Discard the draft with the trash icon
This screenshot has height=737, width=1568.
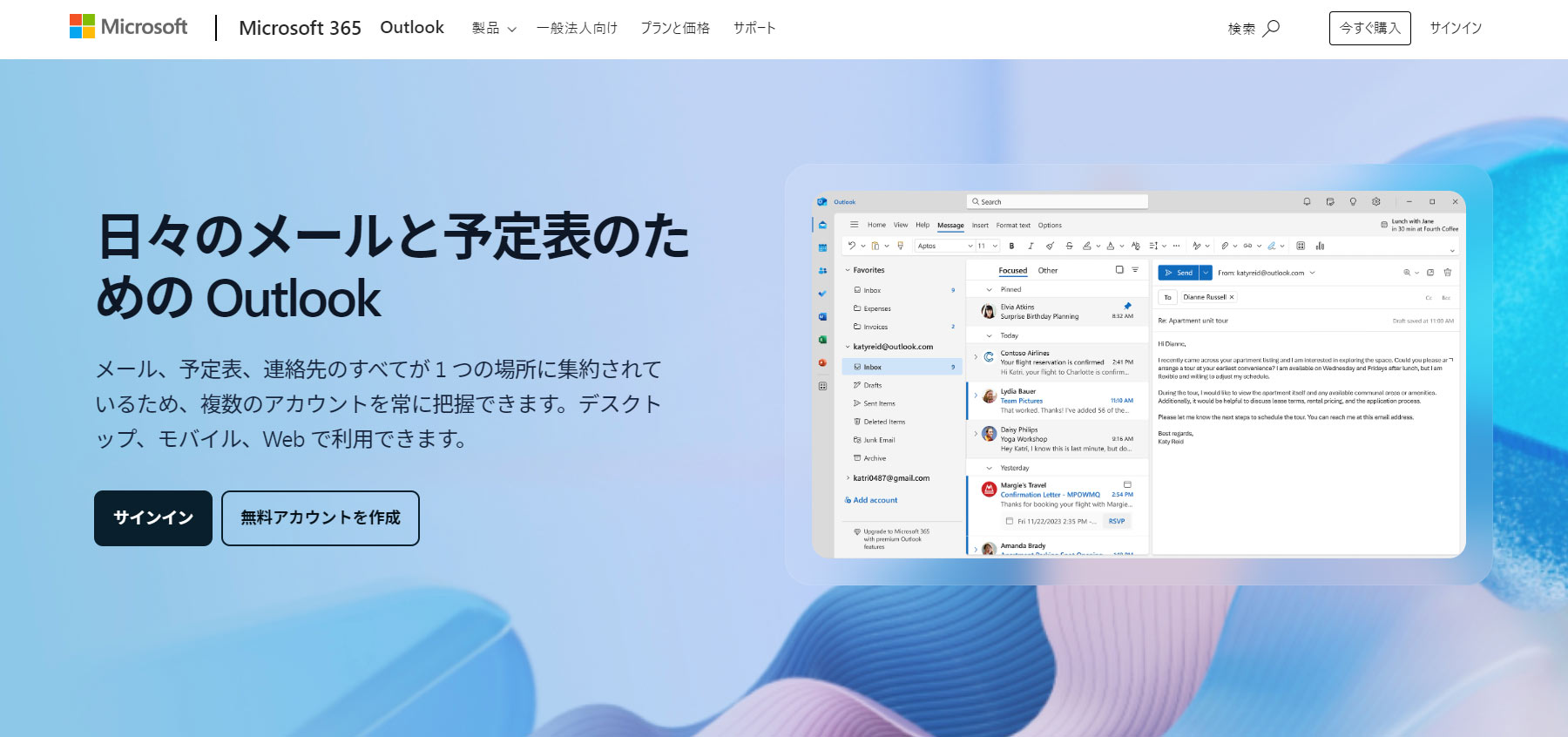(1448, 273)
